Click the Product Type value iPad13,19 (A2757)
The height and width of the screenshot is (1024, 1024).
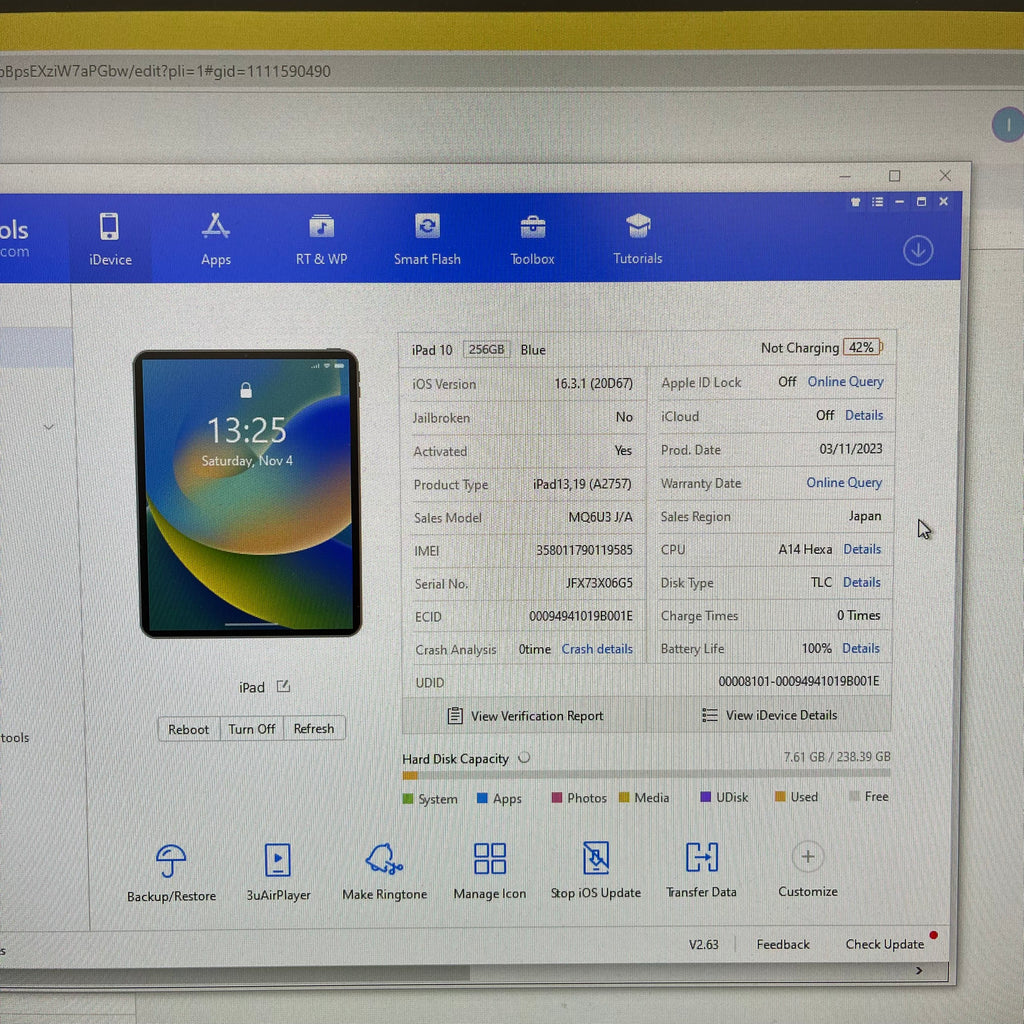click(582, 484)
